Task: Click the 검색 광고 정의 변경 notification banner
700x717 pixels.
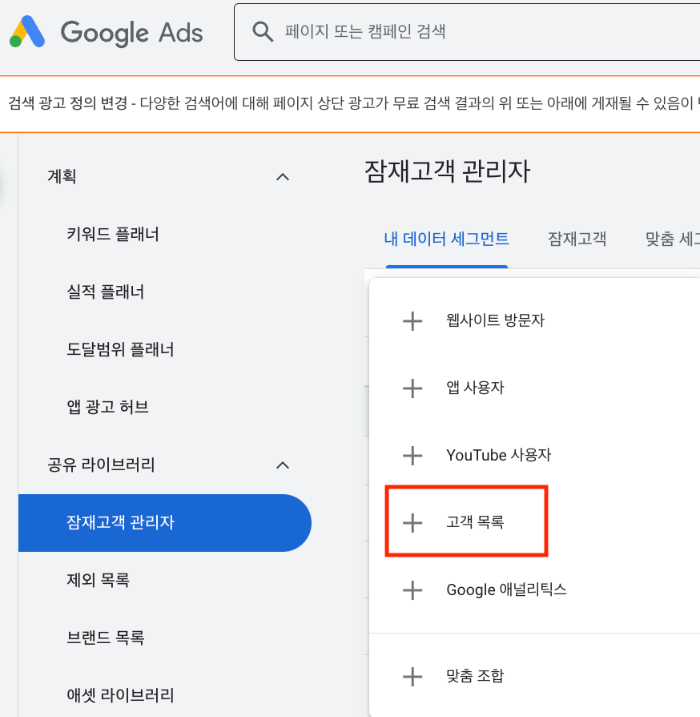Action: point(350,104)
